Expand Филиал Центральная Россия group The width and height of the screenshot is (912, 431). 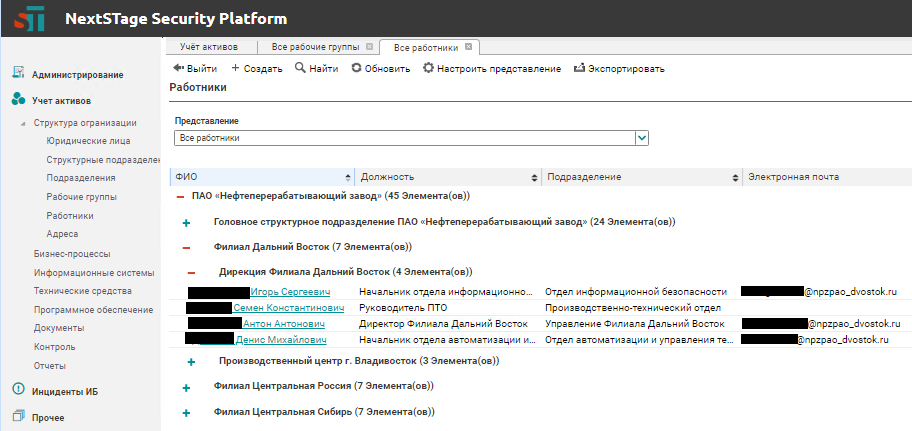[x=186, y=386]
